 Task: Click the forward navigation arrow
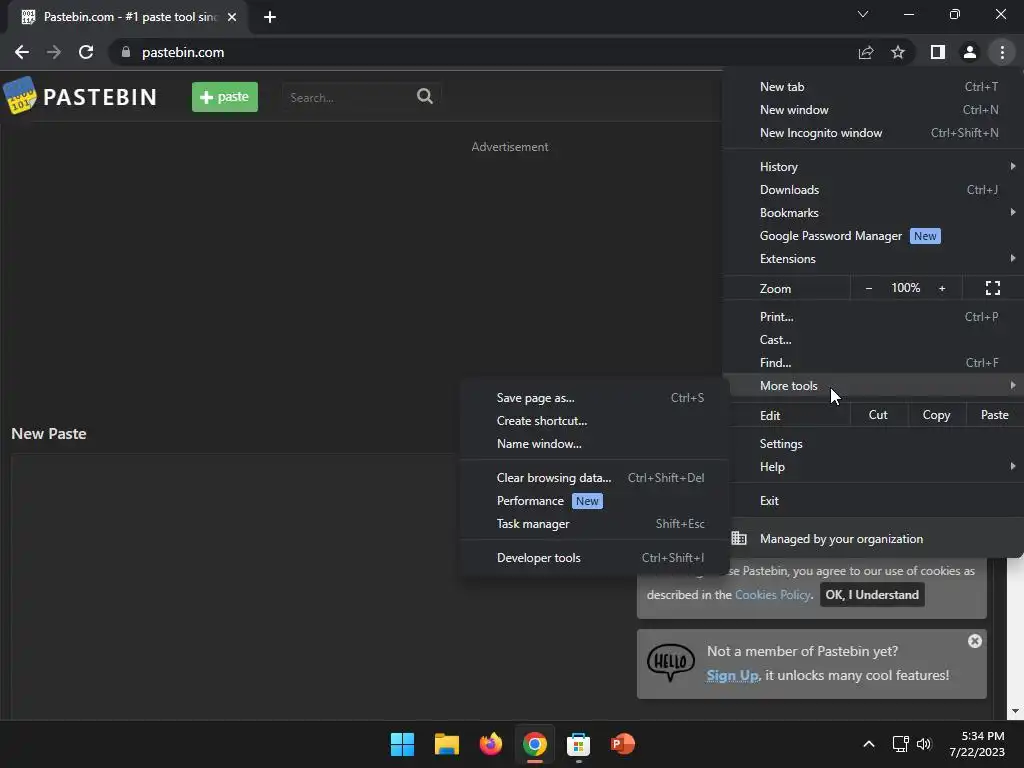pos(54,52)
